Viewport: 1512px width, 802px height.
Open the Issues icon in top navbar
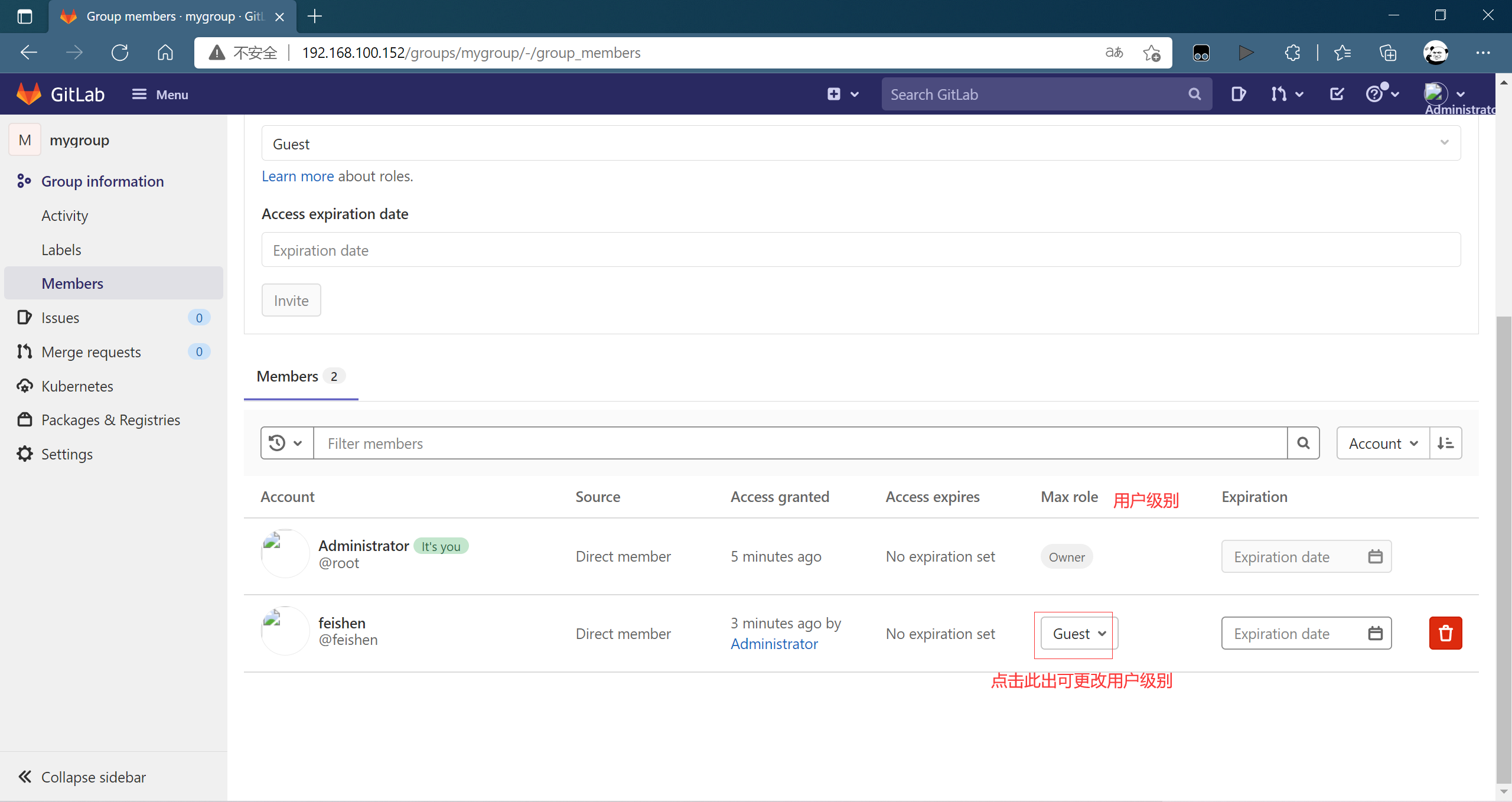(x=1238, y=94)
